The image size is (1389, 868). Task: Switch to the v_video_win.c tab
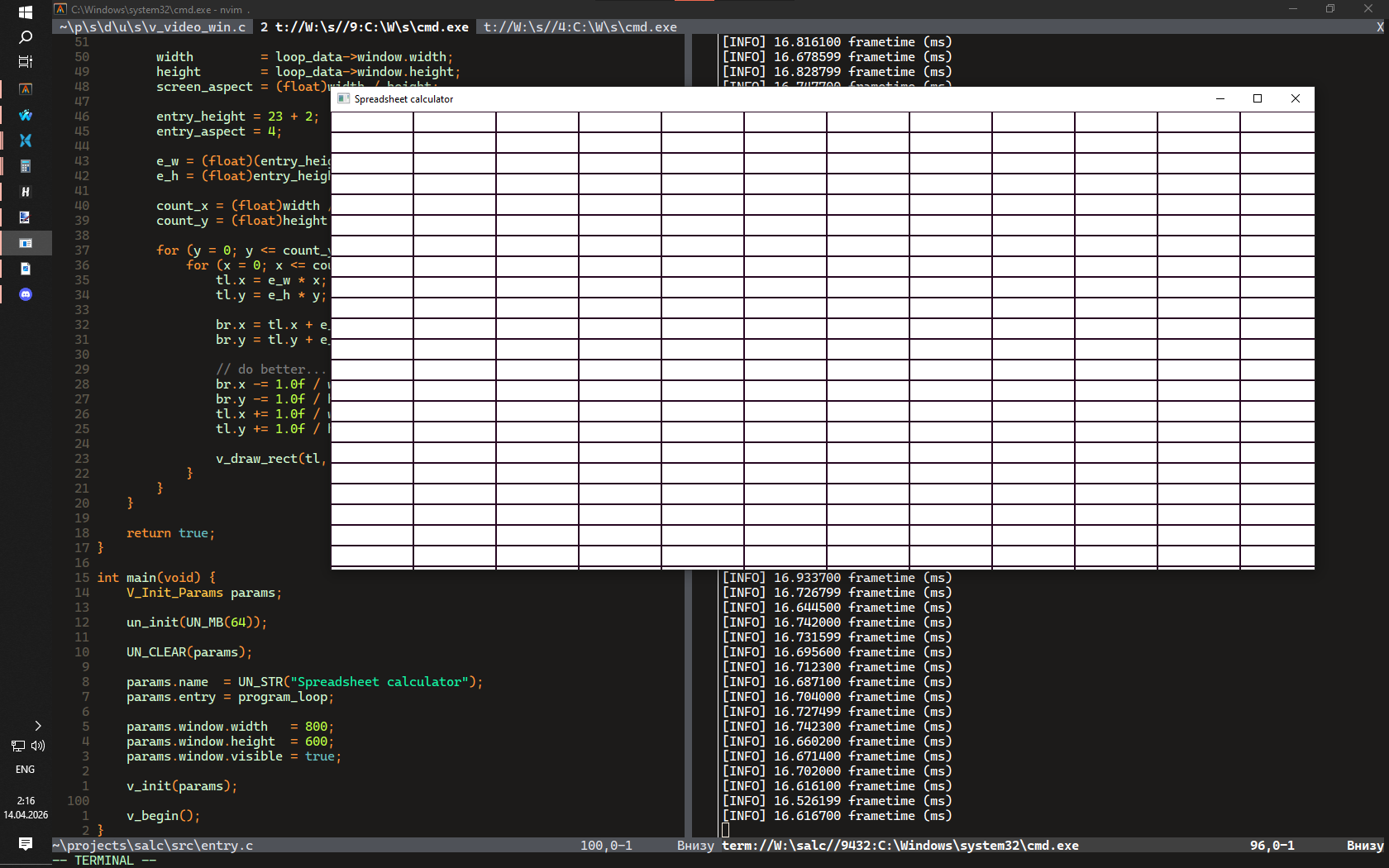click(x=152, y=27)
